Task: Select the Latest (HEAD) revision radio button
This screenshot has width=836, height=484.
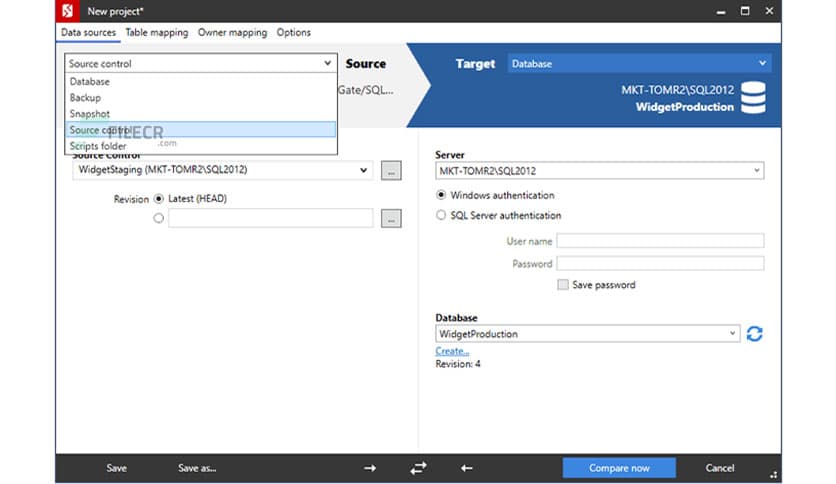Action: pyautogui.click(x=158, y=199)
